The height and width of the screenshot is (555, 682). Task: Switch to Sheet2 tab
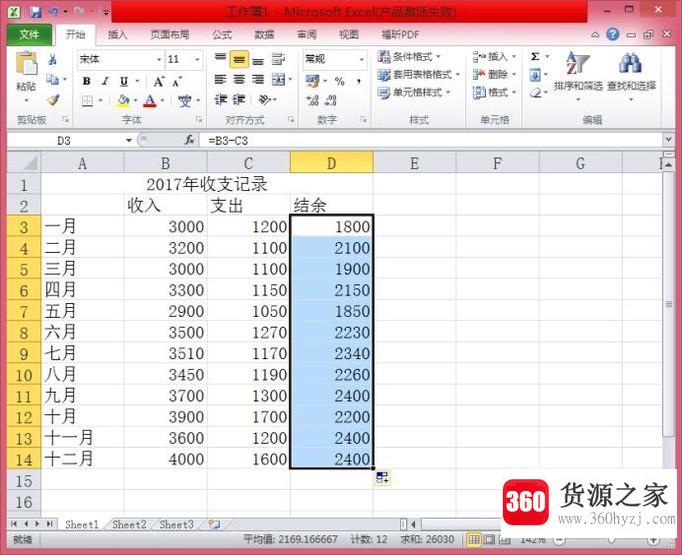point(129,525)
